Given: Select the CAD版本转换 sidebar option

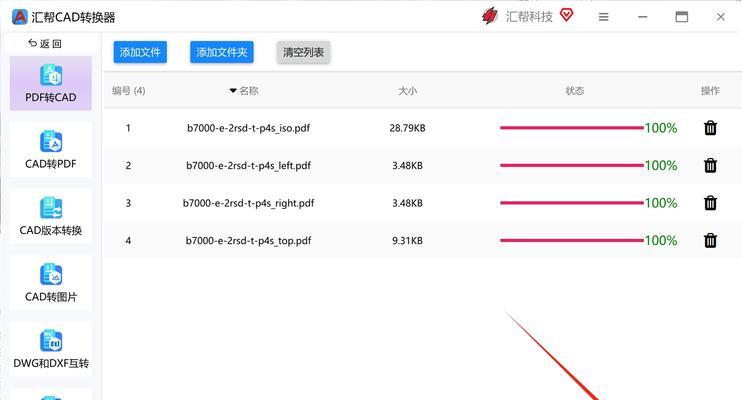Looking at the screenshot, I should [51, 216].
